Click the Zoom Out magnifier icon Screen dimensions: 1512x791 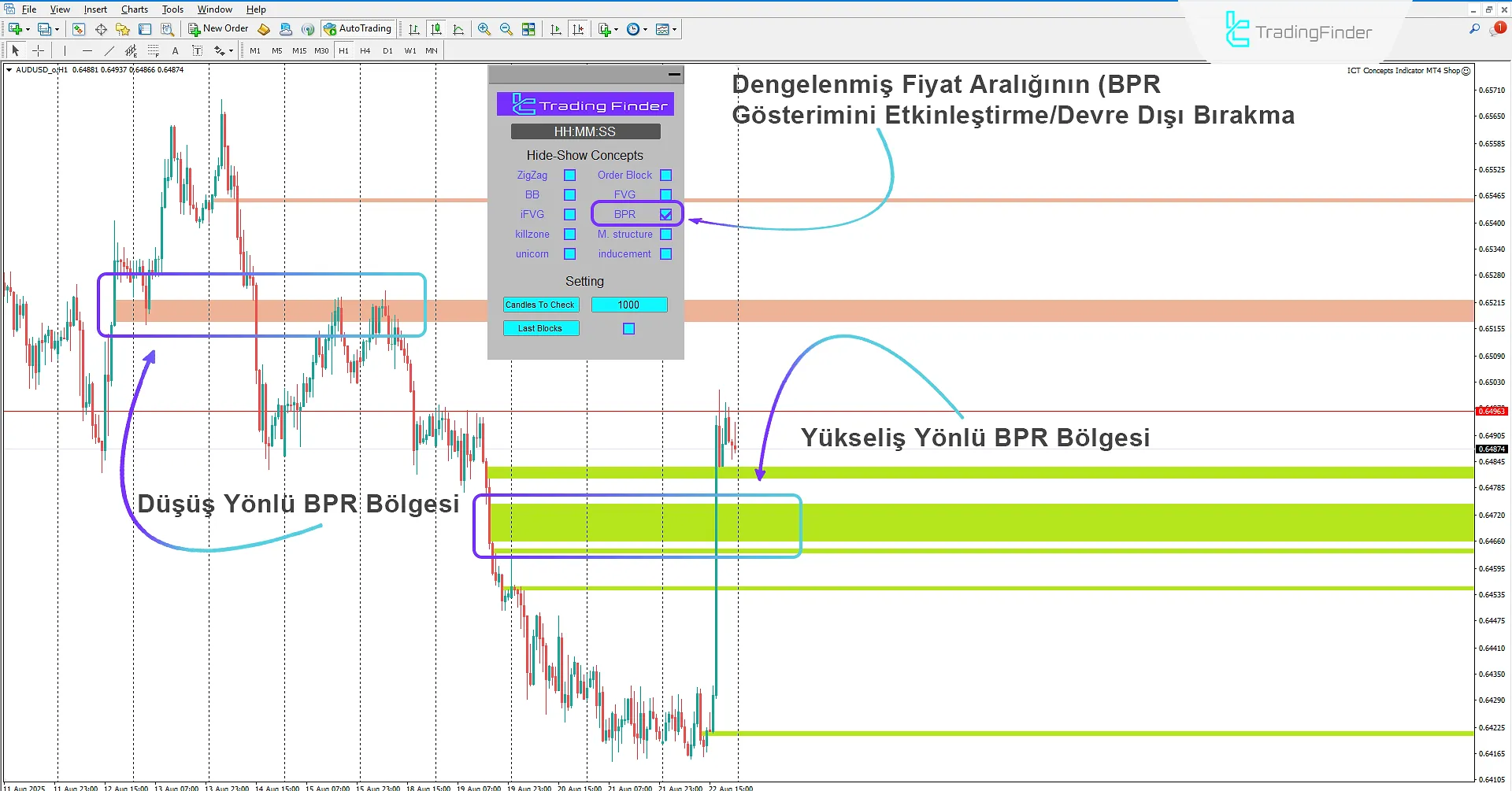pyautogui.click(x=506, y=29)
